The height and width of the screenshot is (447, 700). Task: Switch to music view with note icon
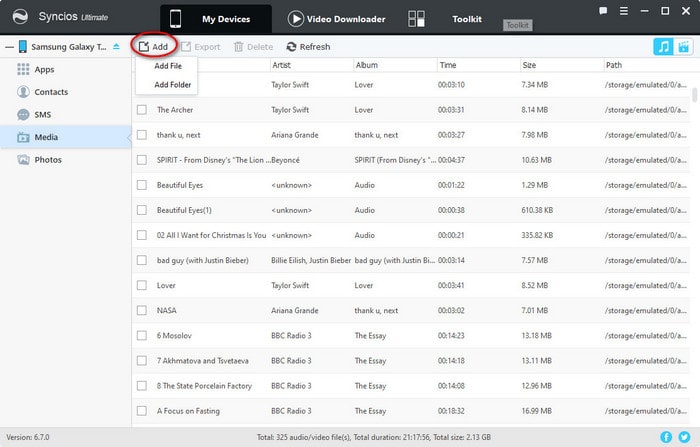[663, 46]
